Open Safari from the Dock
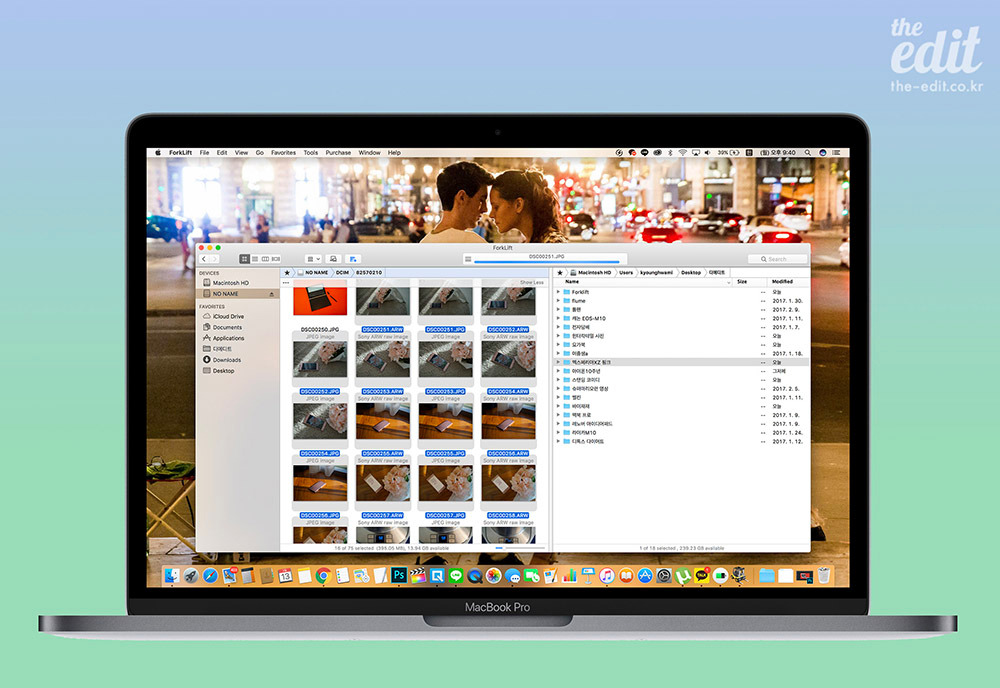 point(210,576)
